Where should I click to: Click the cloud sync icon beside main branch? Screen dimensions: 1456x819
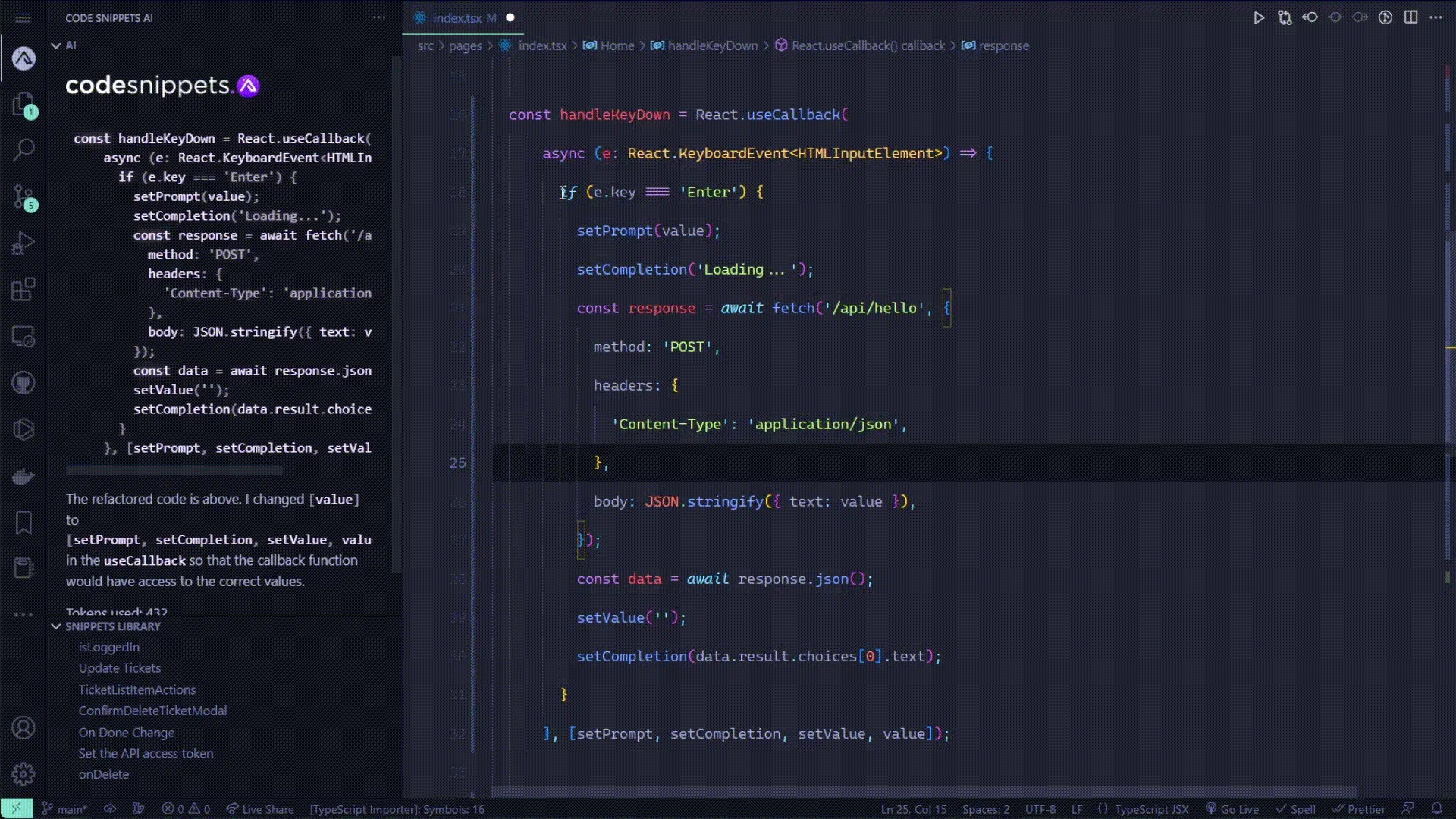pos(110,809)
